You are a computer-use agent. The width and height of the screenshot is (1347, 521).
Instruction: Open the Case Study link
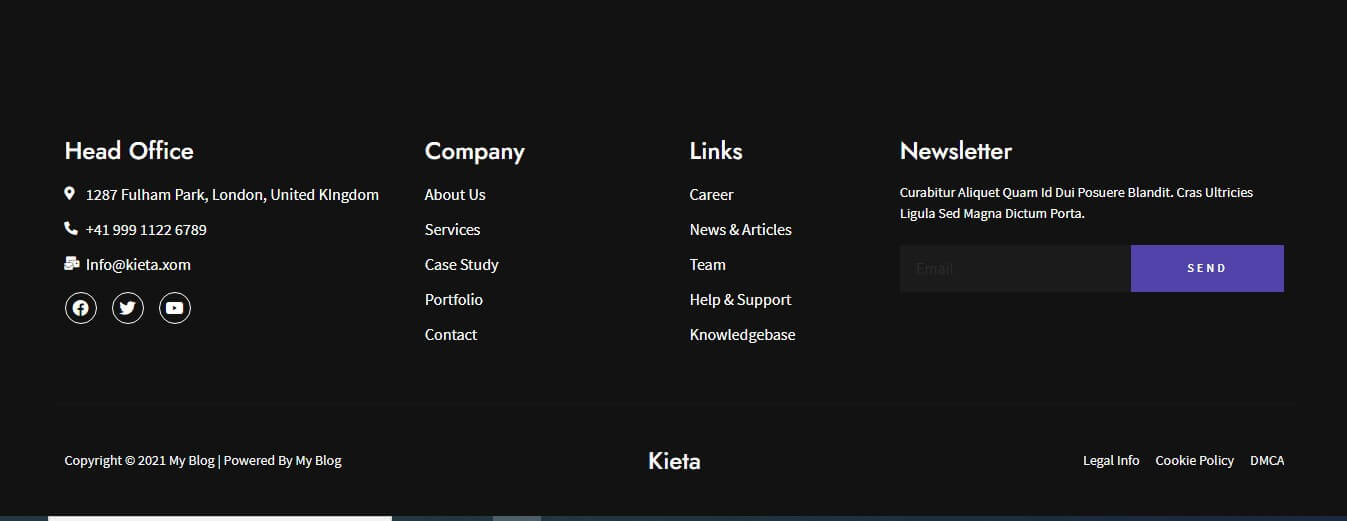[462, 265]
